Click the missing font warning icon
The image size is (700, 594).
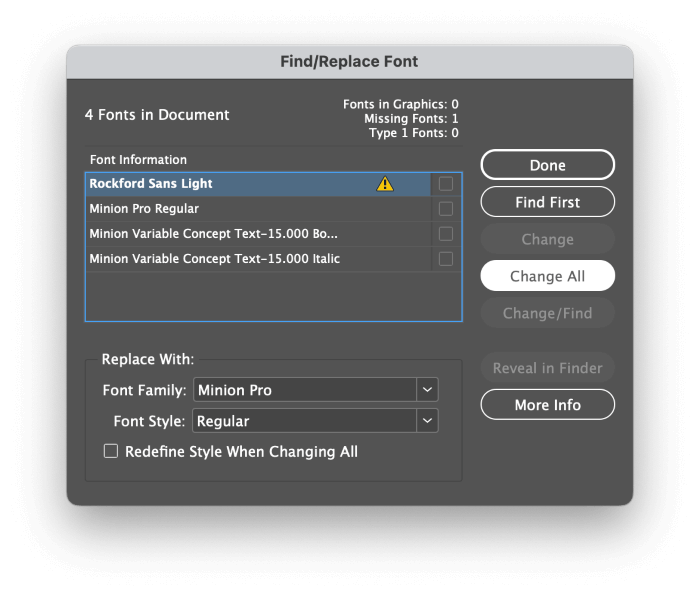pyautogui.click(x=385, y=184)
